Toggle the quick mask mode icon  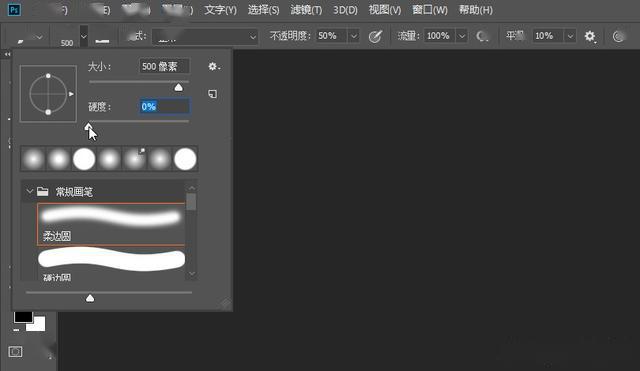16,351
